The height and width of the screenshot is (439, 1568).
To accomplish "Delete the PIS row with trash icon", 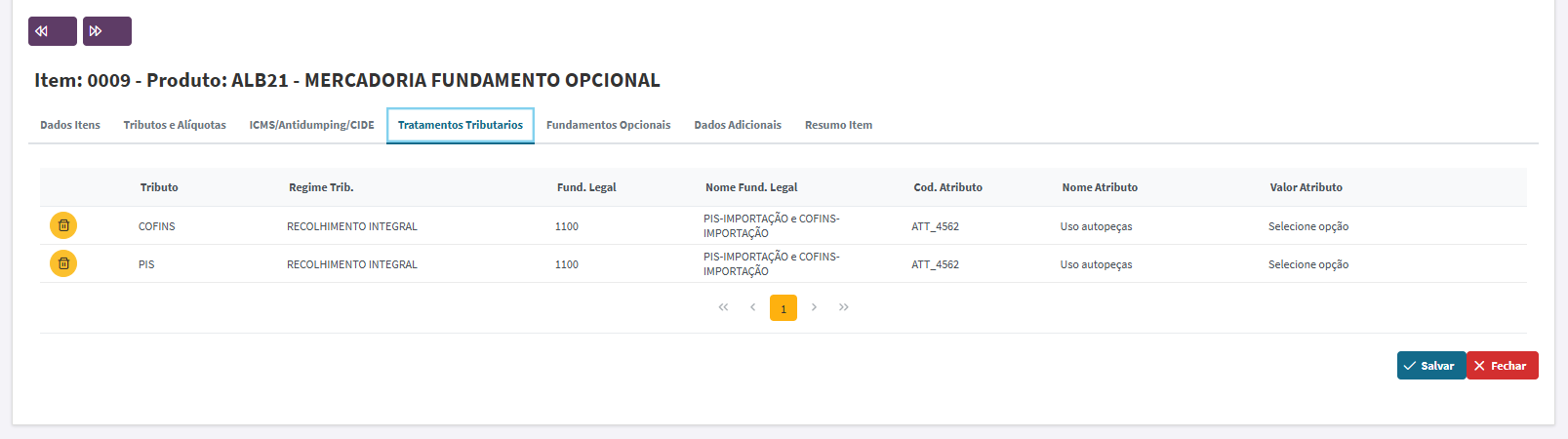I will pyautogui.click(x=63, y=263).
